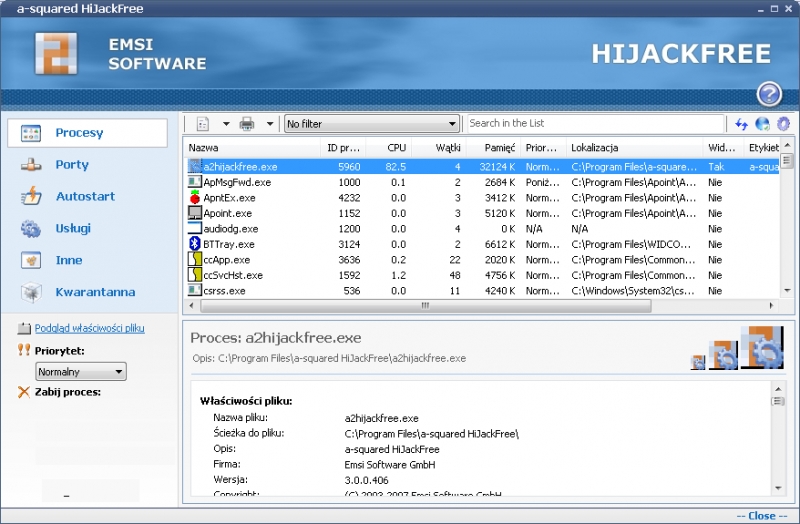Sort by CPU column header
Viewport: 800px width, 524px height.
[x=389, y=148]
